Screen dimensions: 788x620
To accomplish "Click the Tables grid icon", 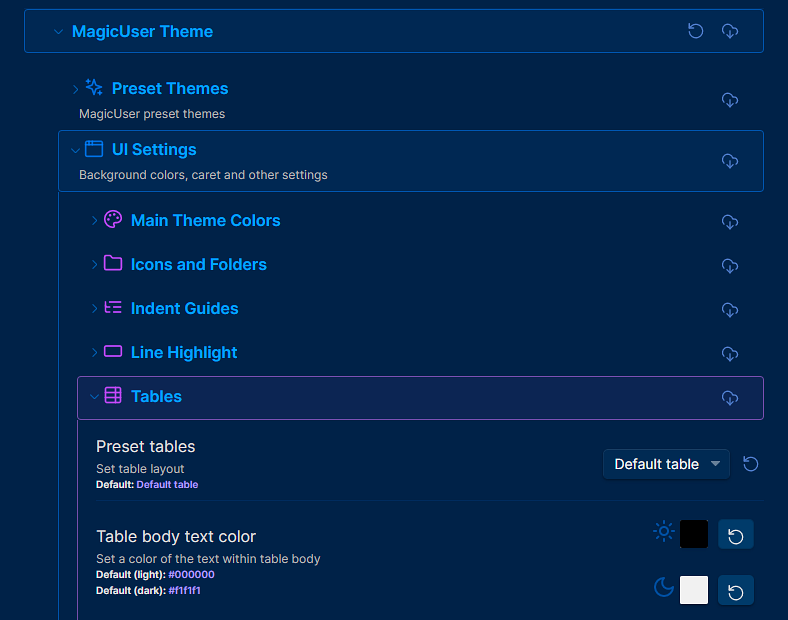I will pos(113,395).
